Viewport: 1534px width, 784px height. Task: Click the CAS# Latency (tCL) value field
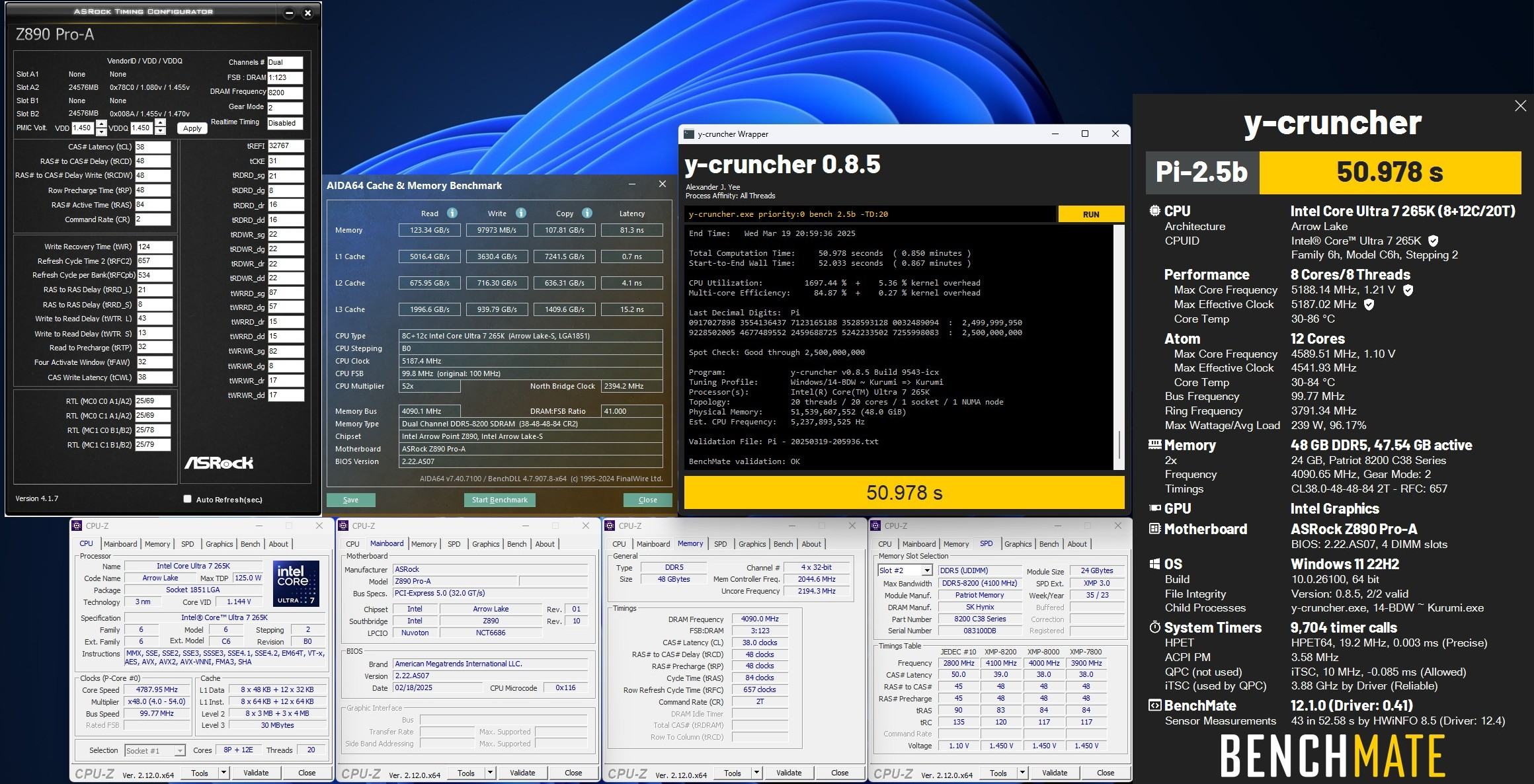point(153,147)
